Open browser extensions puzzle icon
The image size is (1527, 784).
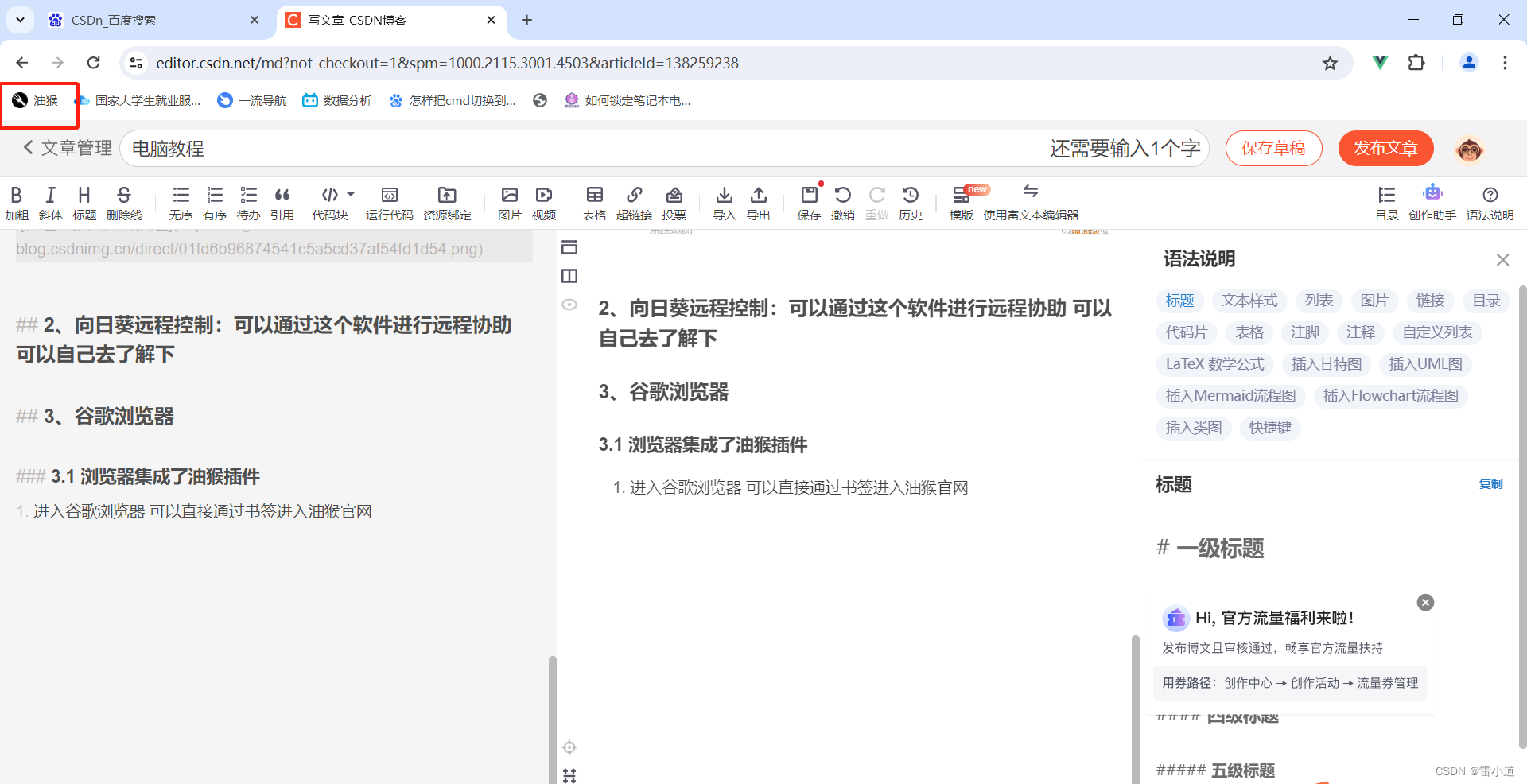[x=1416, y=63]
